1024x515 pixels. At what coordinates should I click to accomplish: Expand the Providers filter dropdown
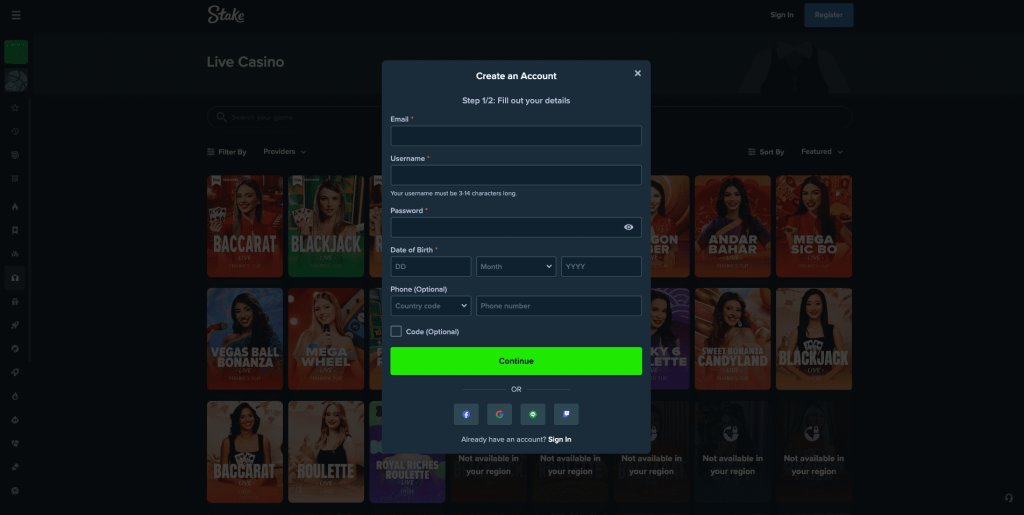pos(285,151)
